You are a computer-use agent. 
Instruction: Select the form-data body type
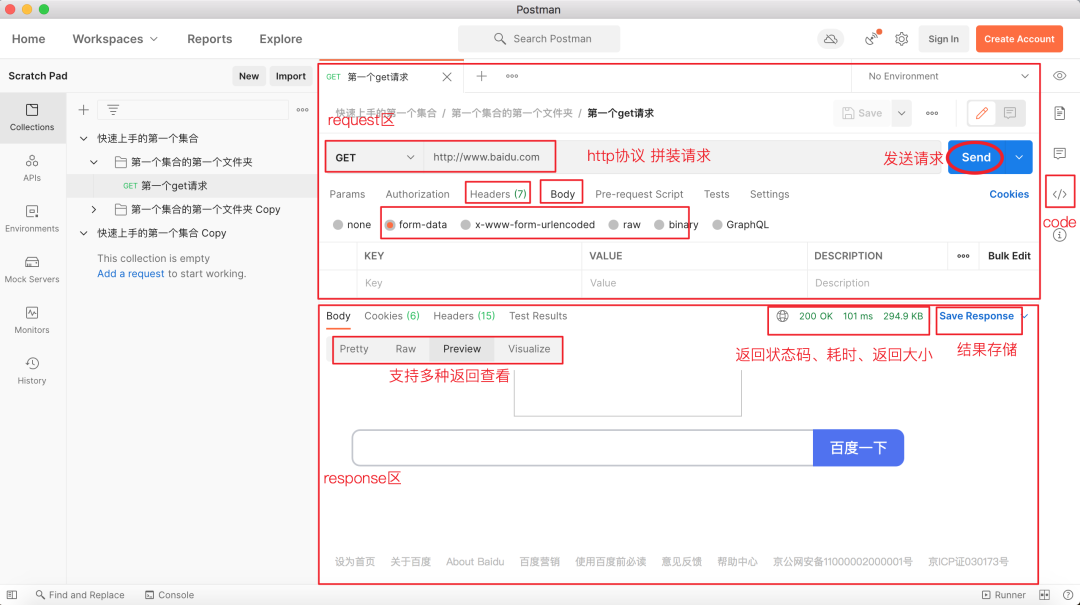[415, 225]
